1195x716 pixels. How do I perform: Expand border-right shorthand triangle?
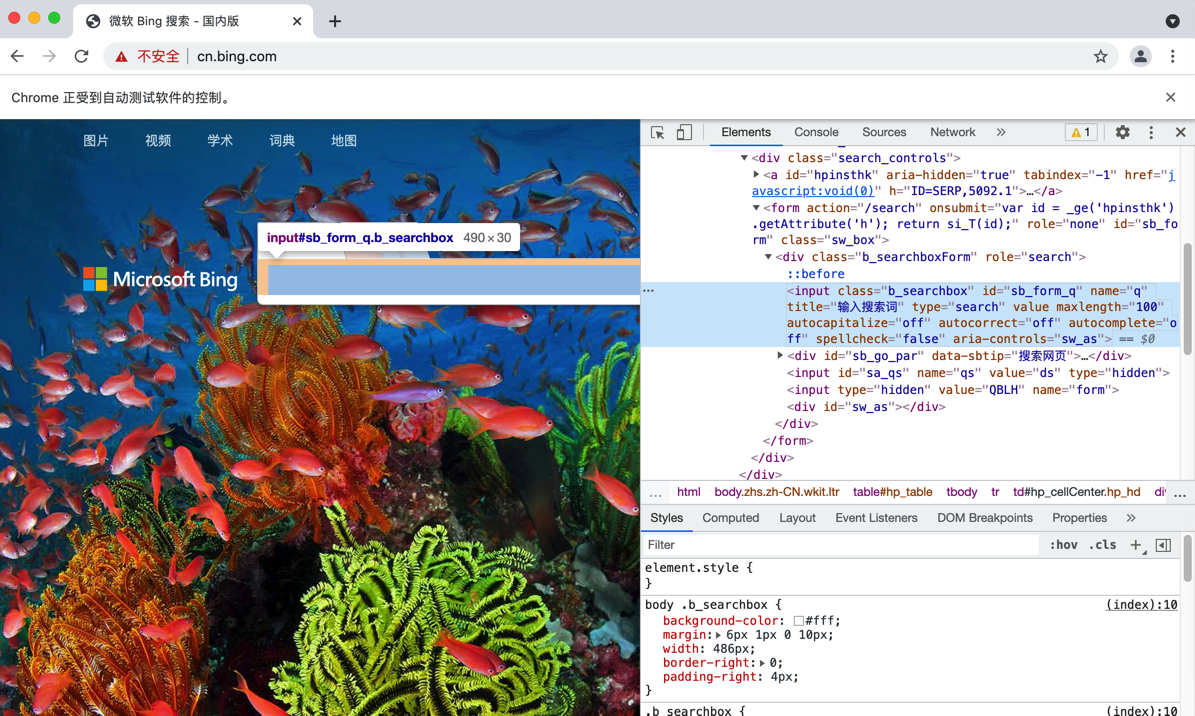click(761, 663)
